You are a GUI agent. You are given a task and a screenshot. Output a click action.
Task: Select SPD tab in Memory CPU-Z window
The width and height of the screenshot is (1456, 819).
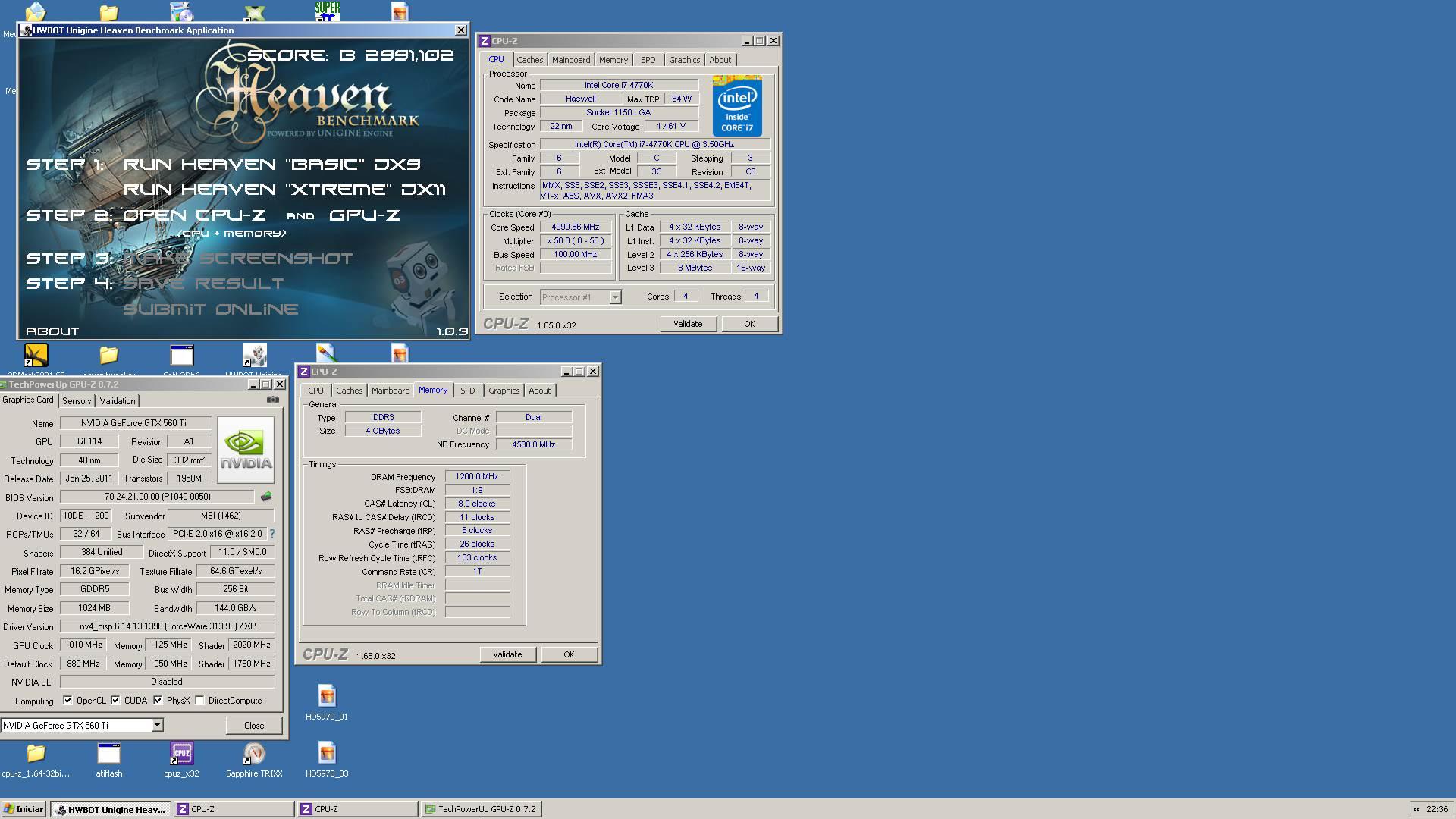pyautogui.click(x=468, y=391)
